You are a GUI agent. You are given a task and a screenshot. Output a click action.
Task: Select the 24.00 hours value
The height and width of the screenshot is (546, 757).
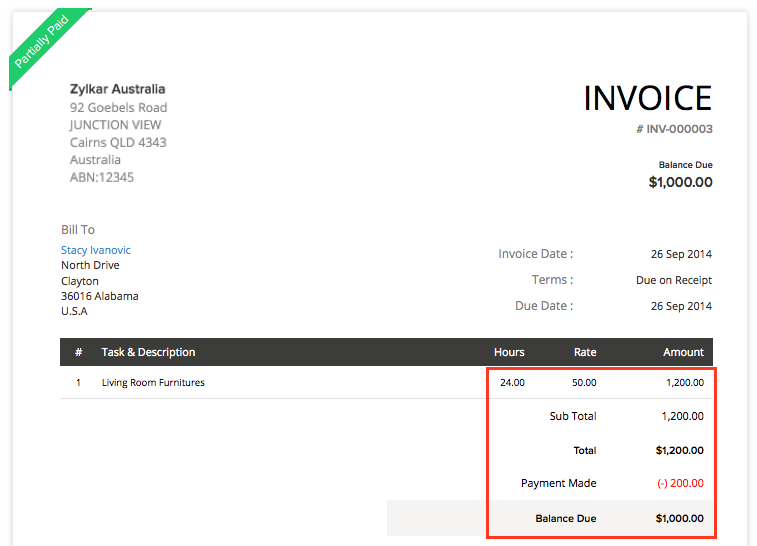pos(512,382)
